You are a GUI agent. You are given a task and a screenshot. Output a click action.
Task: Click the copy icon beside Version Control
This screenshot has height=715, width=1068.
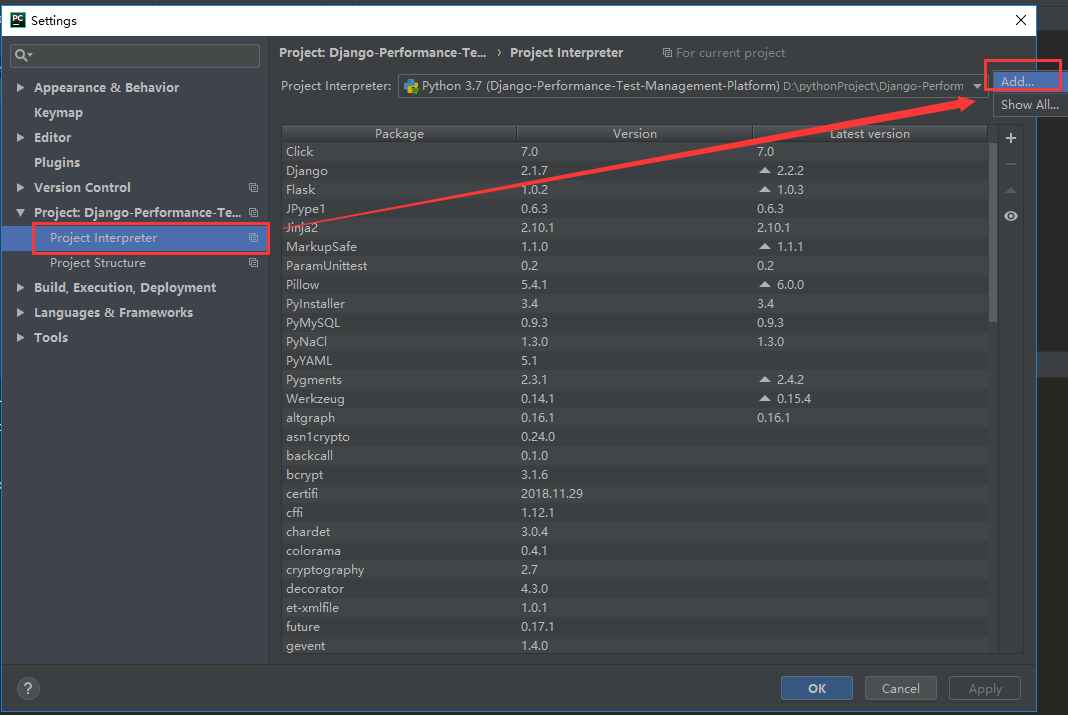[x=253, y=187]
